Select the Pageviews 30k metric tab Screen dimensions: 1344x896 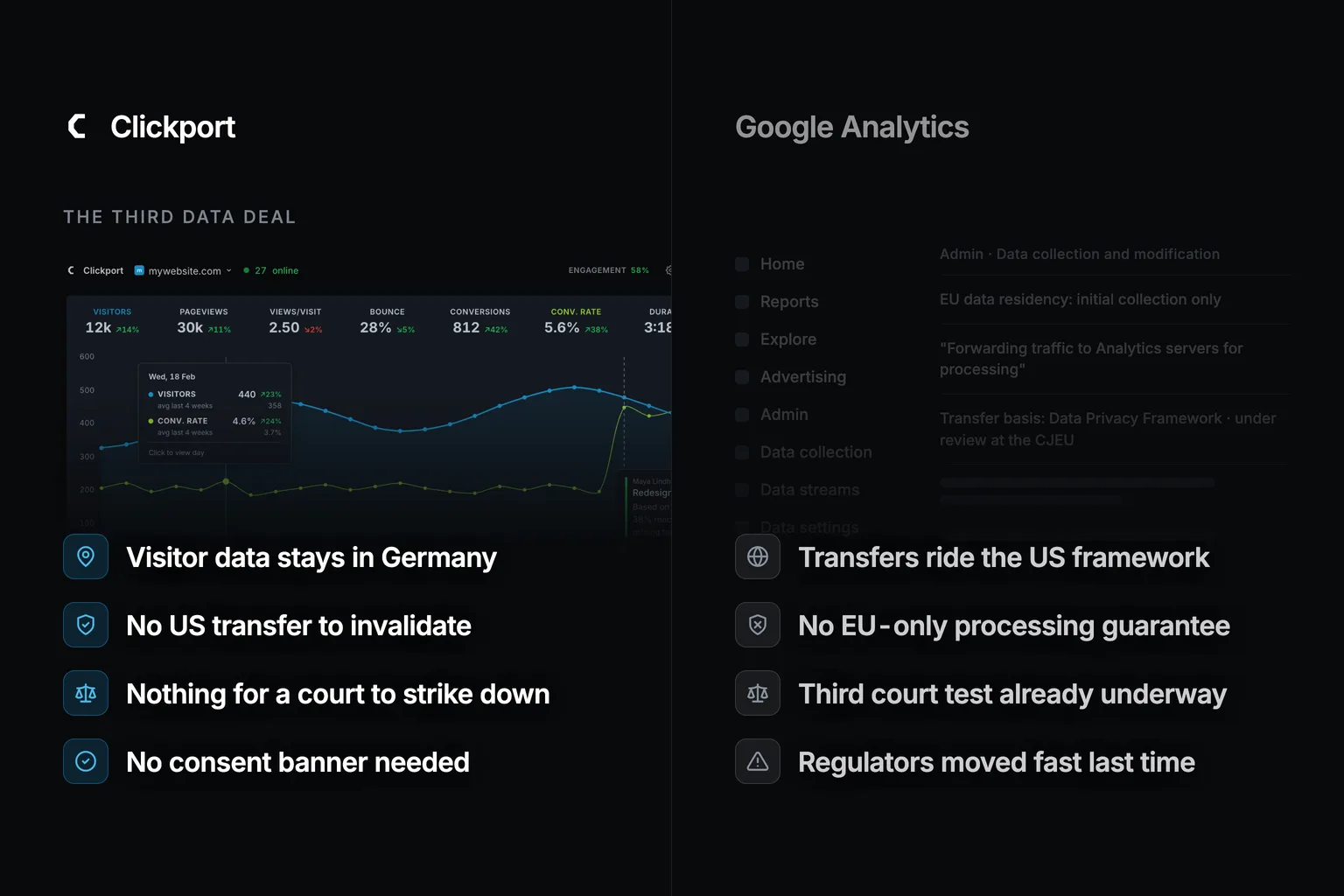(x=204, y=321)
